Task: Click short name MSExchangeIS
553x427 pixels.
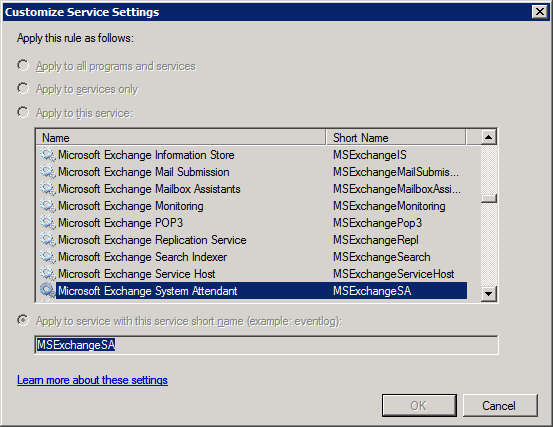Action: click(370, 155)
